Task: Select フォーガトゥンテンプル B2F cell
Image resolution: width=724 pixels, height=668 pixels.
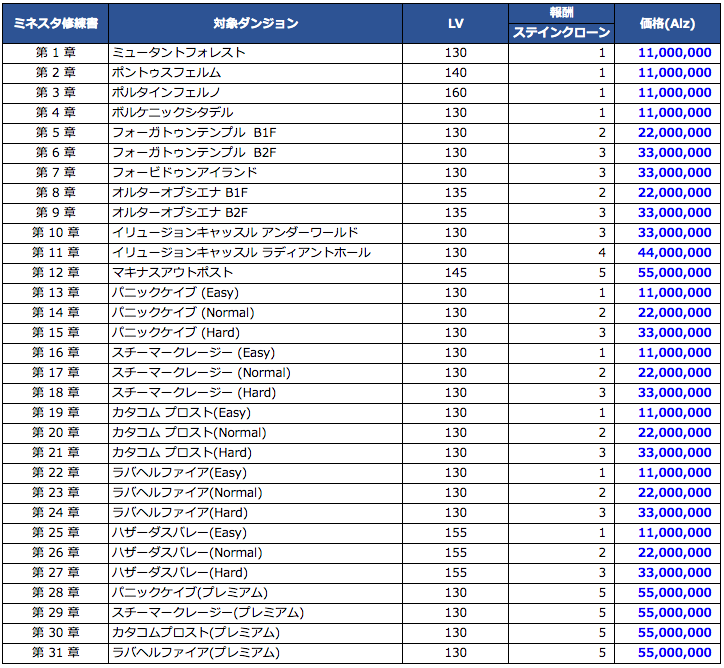Action: tap(255, 153)
